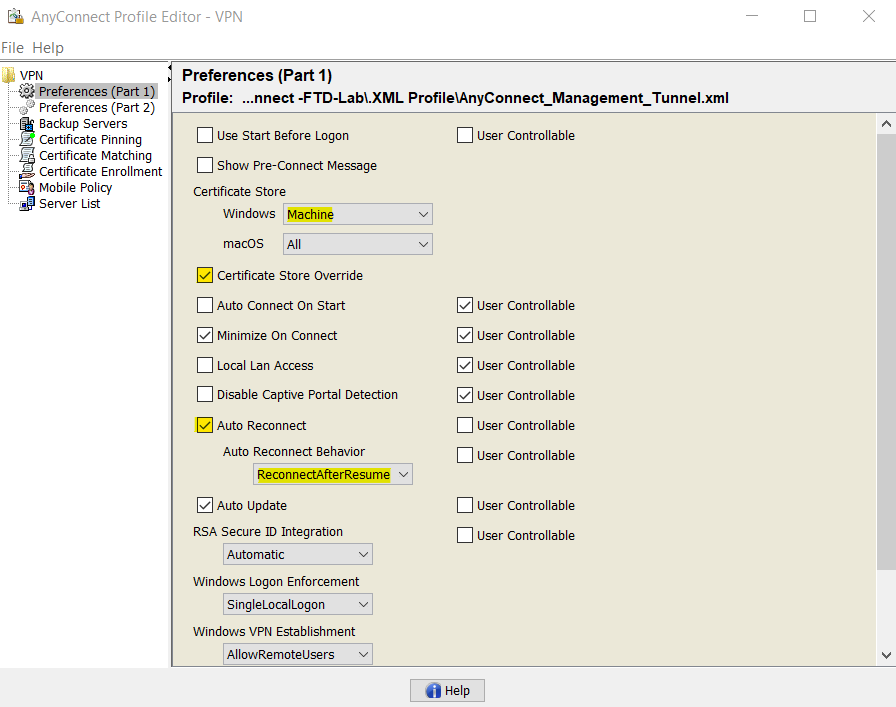Image resolution: width=896 pixels, height=707 pixels.
Task: Enable Auto Connect On Start
Action: coord(205,305)
